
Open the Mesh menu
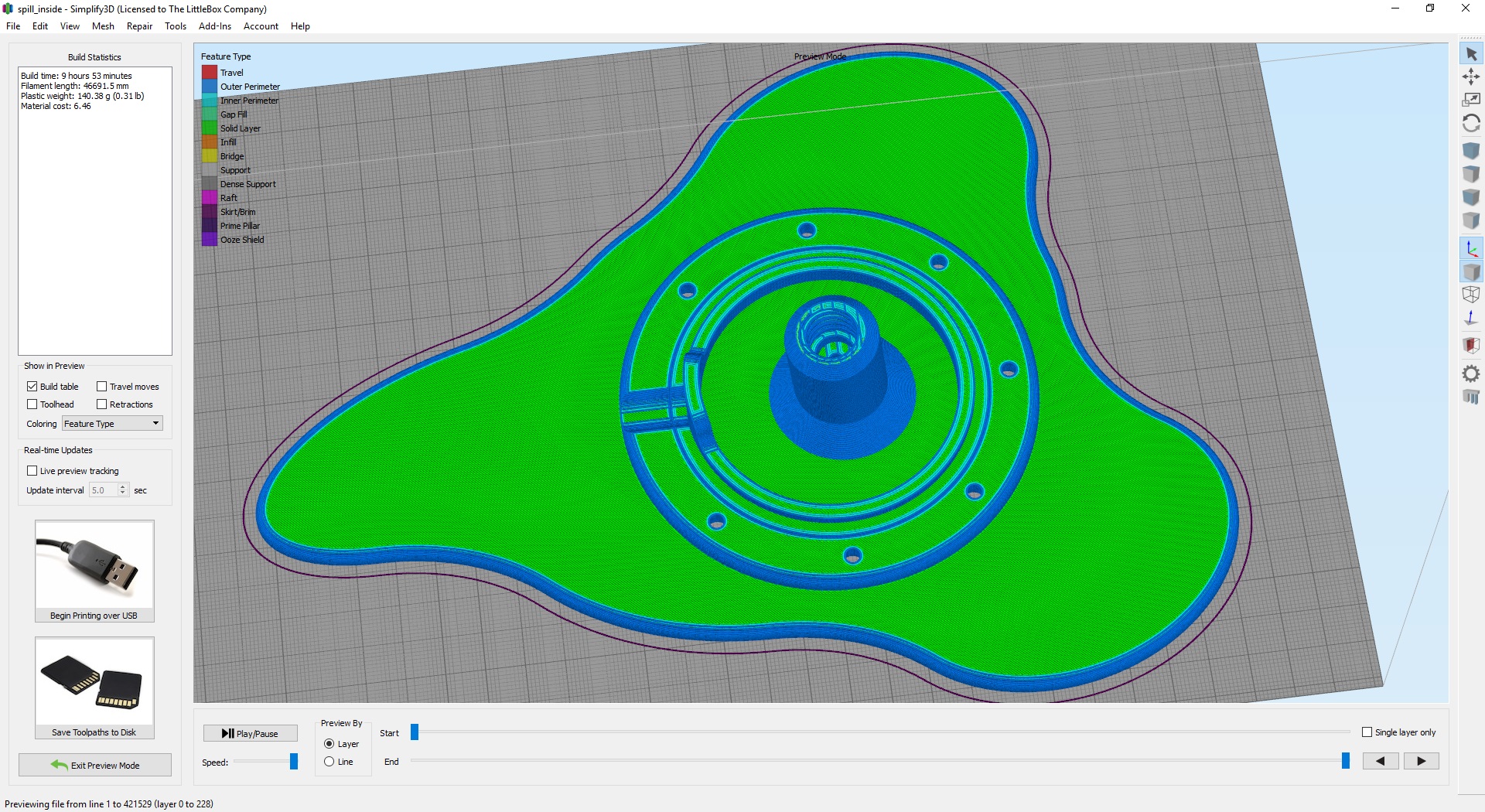103,26
